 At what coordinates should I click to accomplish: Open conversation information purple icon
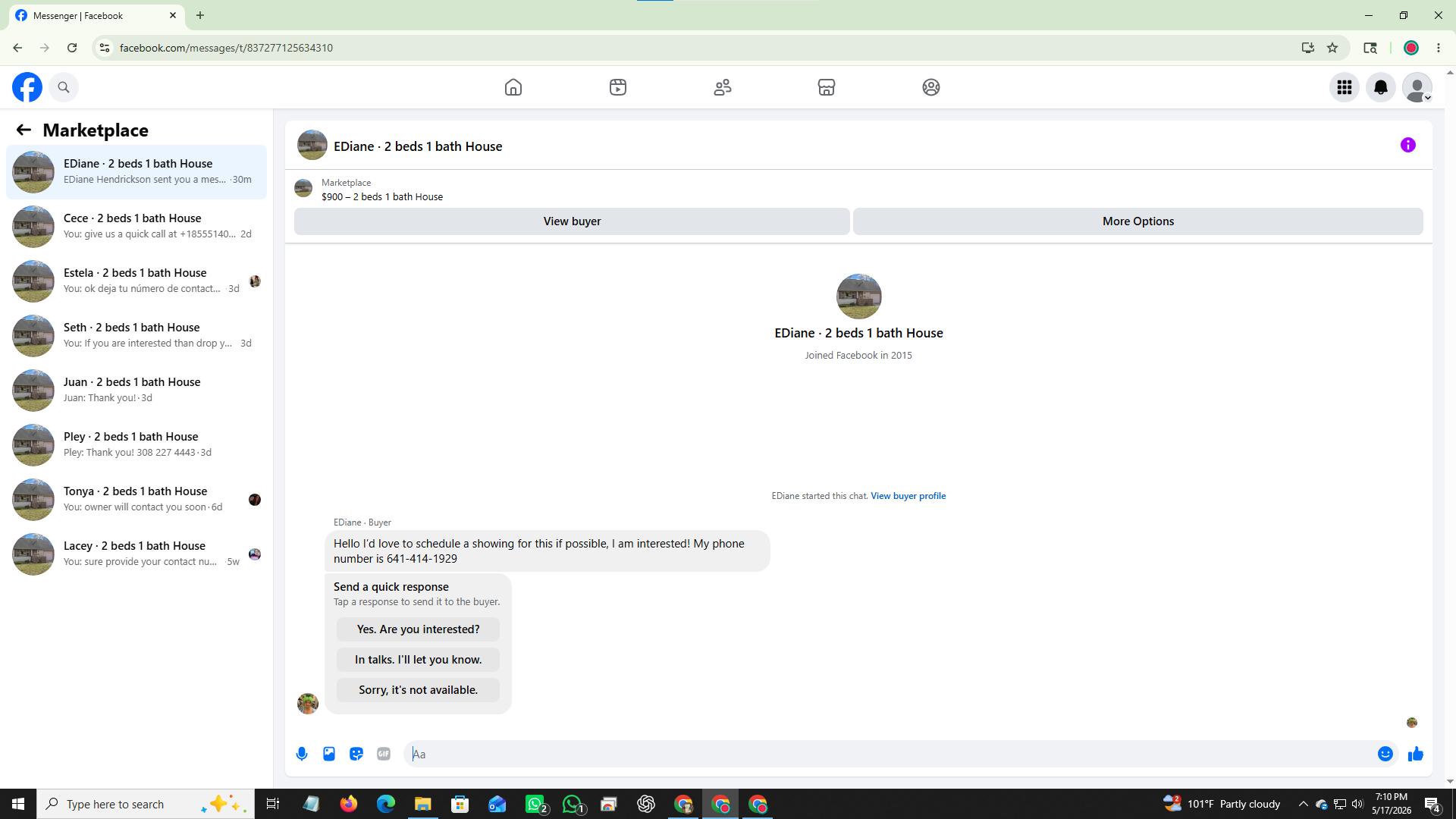(1408, 145)
